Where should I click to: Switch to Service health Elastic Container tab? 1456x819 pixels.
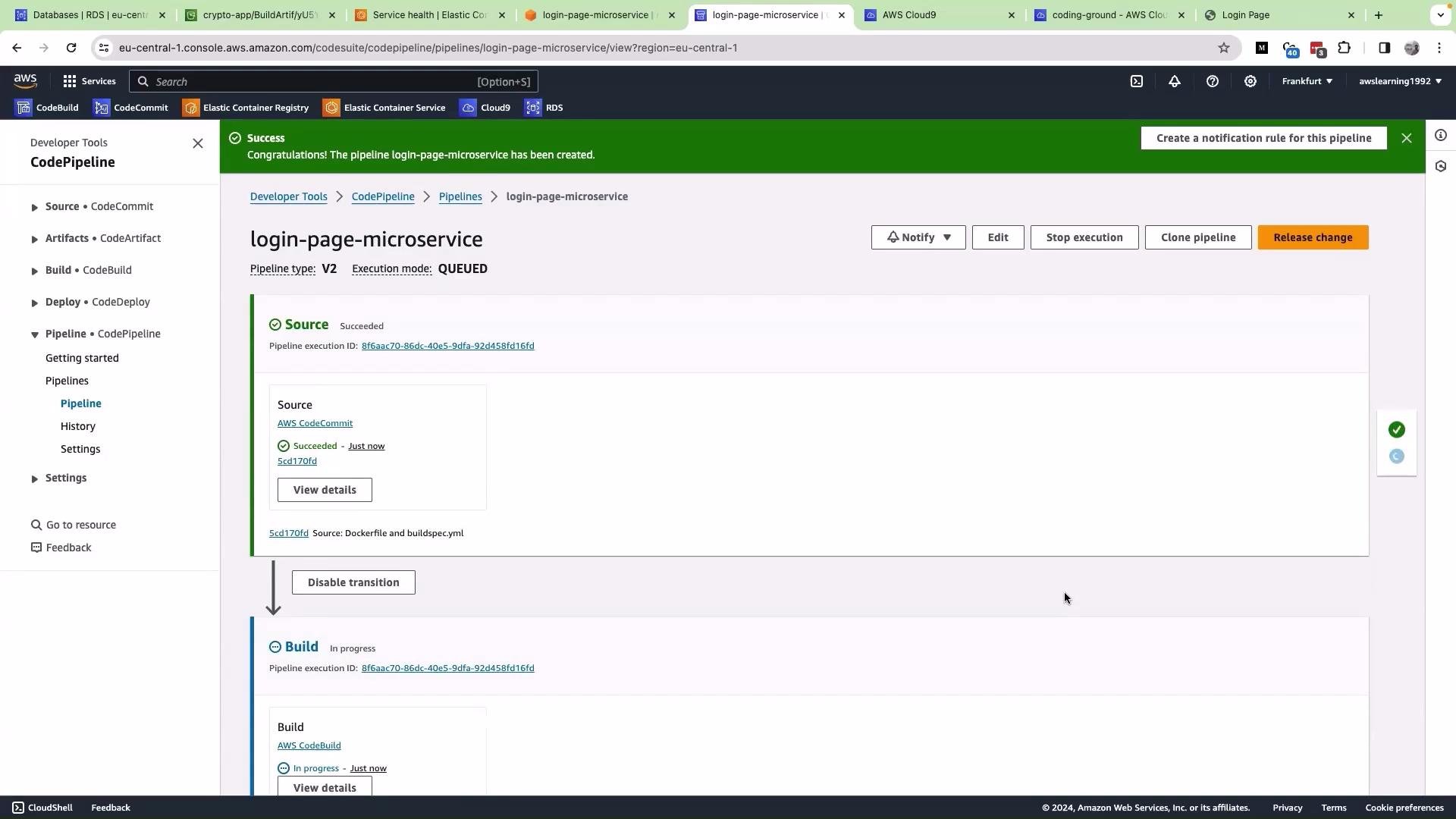(430, 15)
